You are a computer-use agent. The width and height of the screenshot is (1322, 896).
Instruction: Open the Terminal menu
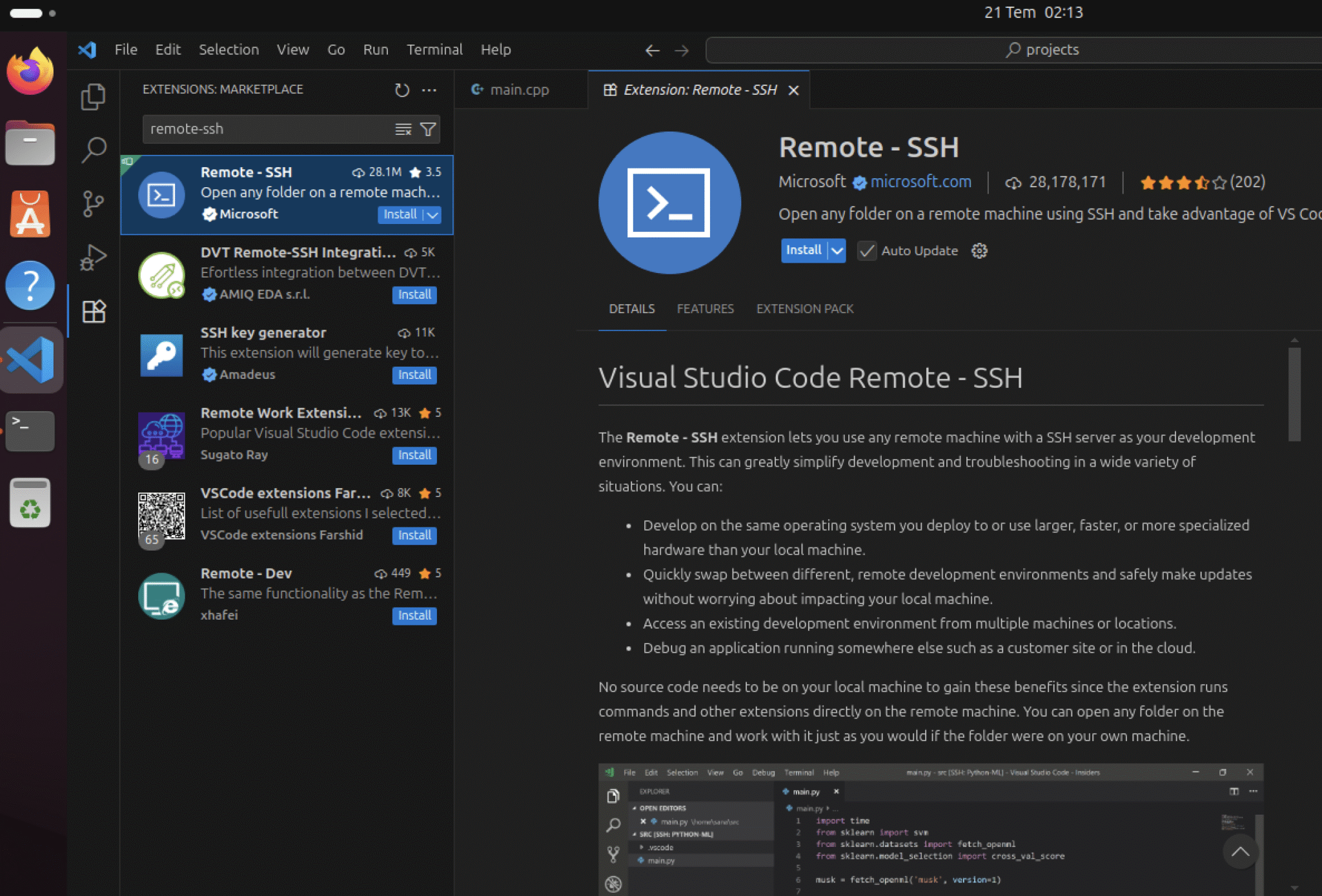coord(434,50)
